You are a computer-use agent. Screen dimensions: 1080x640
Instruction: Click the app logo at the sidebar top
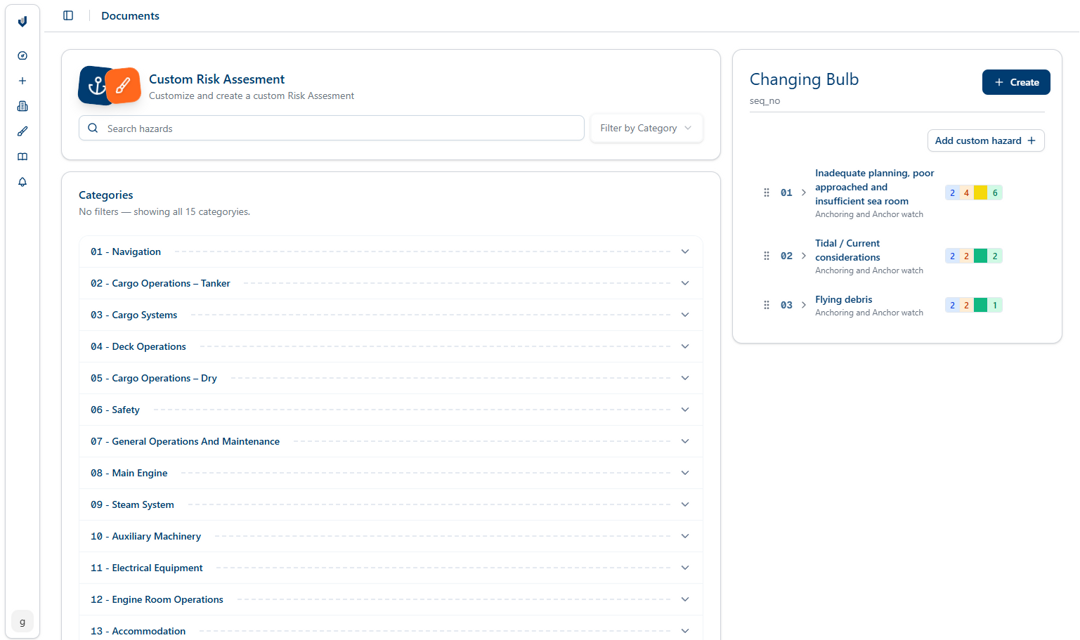click(x=22, y=21)
